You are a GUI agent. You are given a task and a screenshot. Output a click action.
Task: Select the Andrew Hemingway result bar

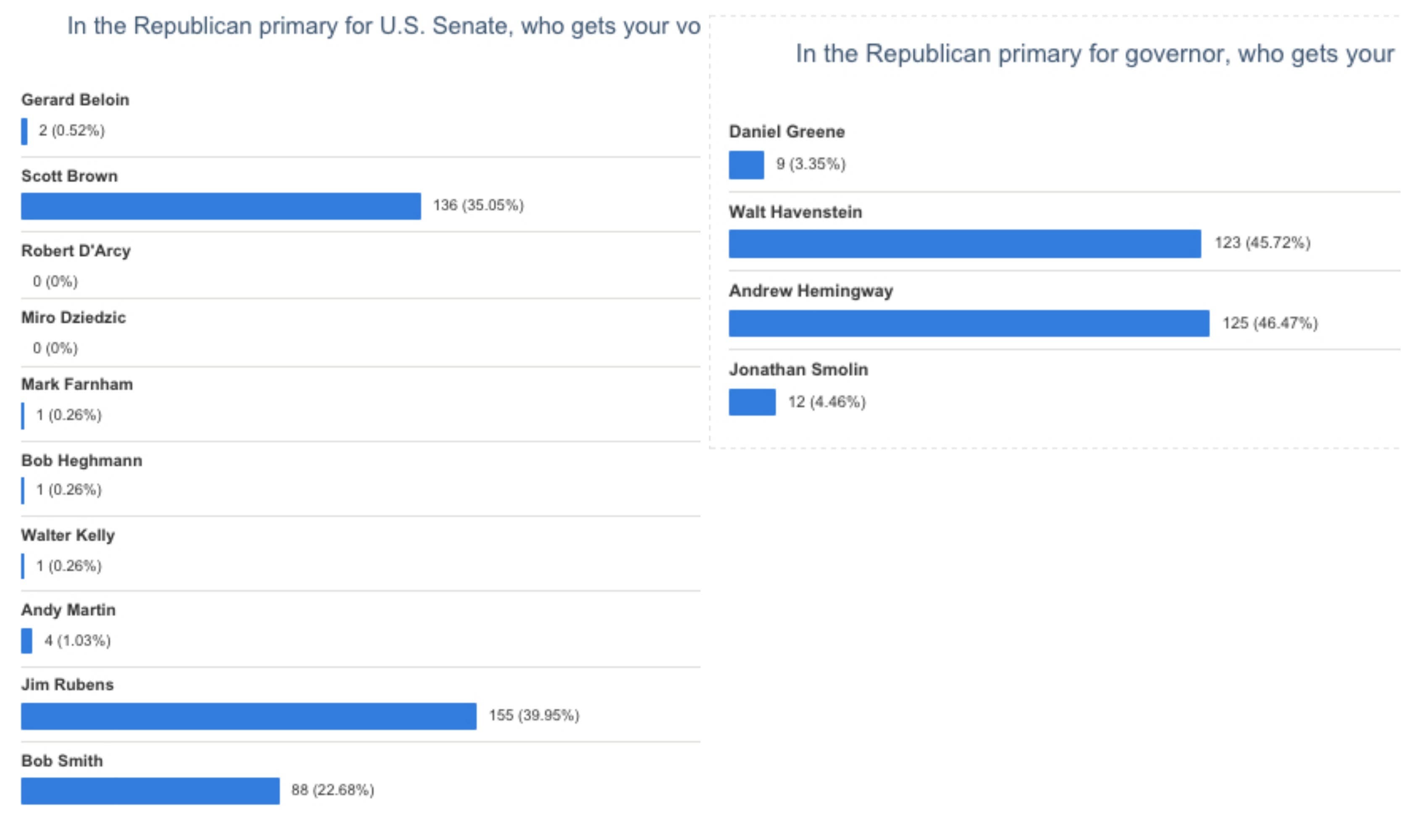969,323
